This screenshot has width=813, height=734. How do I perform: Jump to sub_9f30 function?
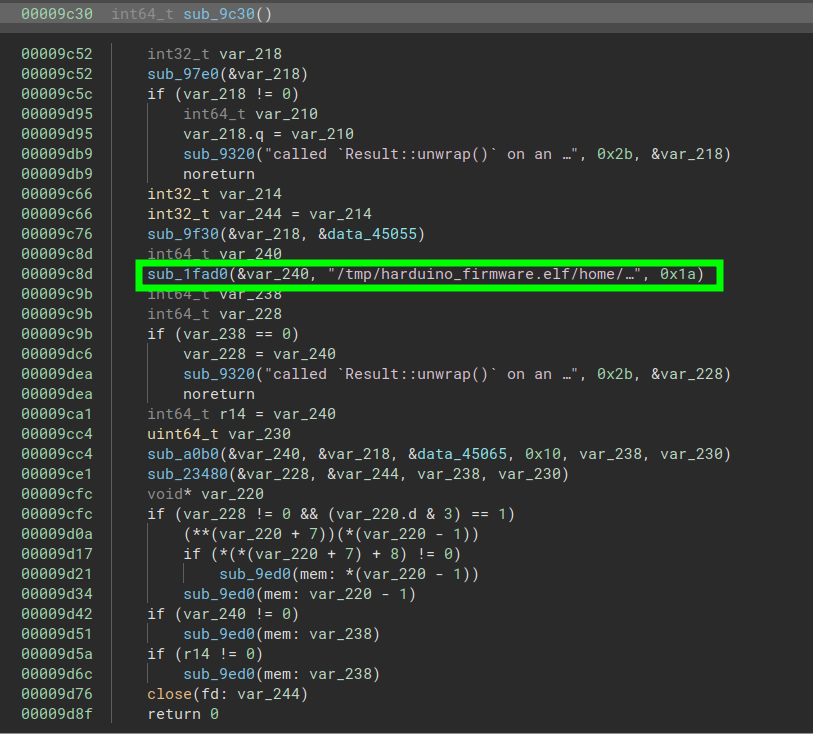pyautogui.click(x=183, y=234)
